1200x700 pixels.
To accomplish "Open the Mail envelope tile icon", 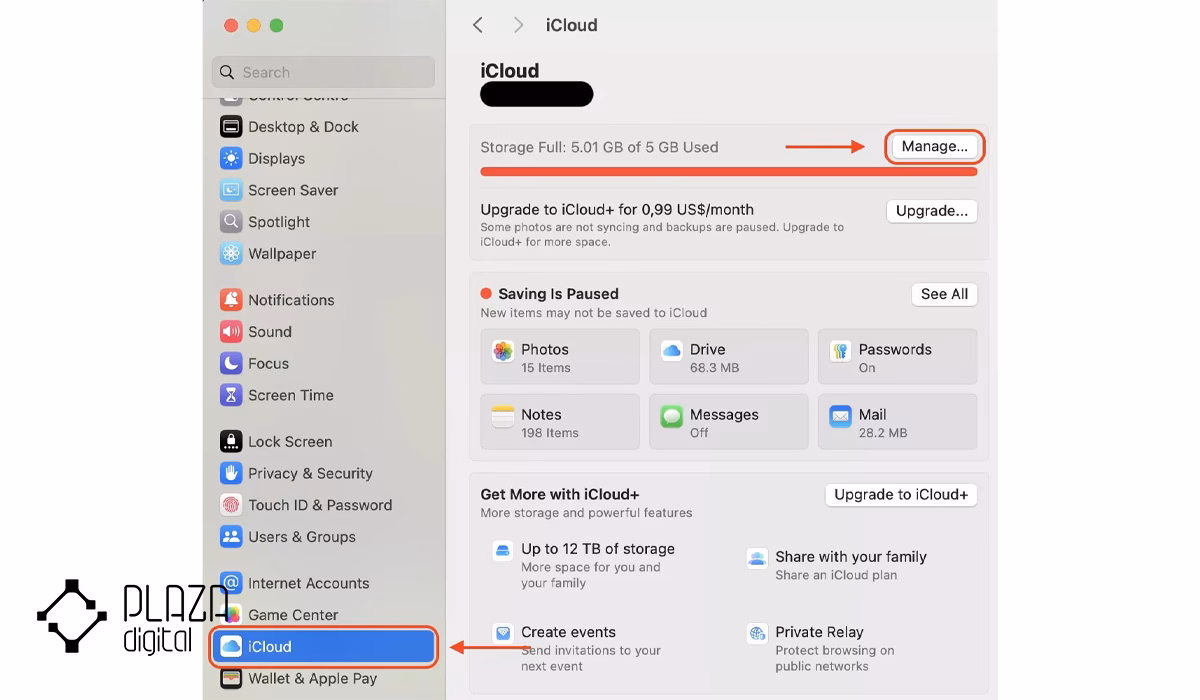I will 840,415.
